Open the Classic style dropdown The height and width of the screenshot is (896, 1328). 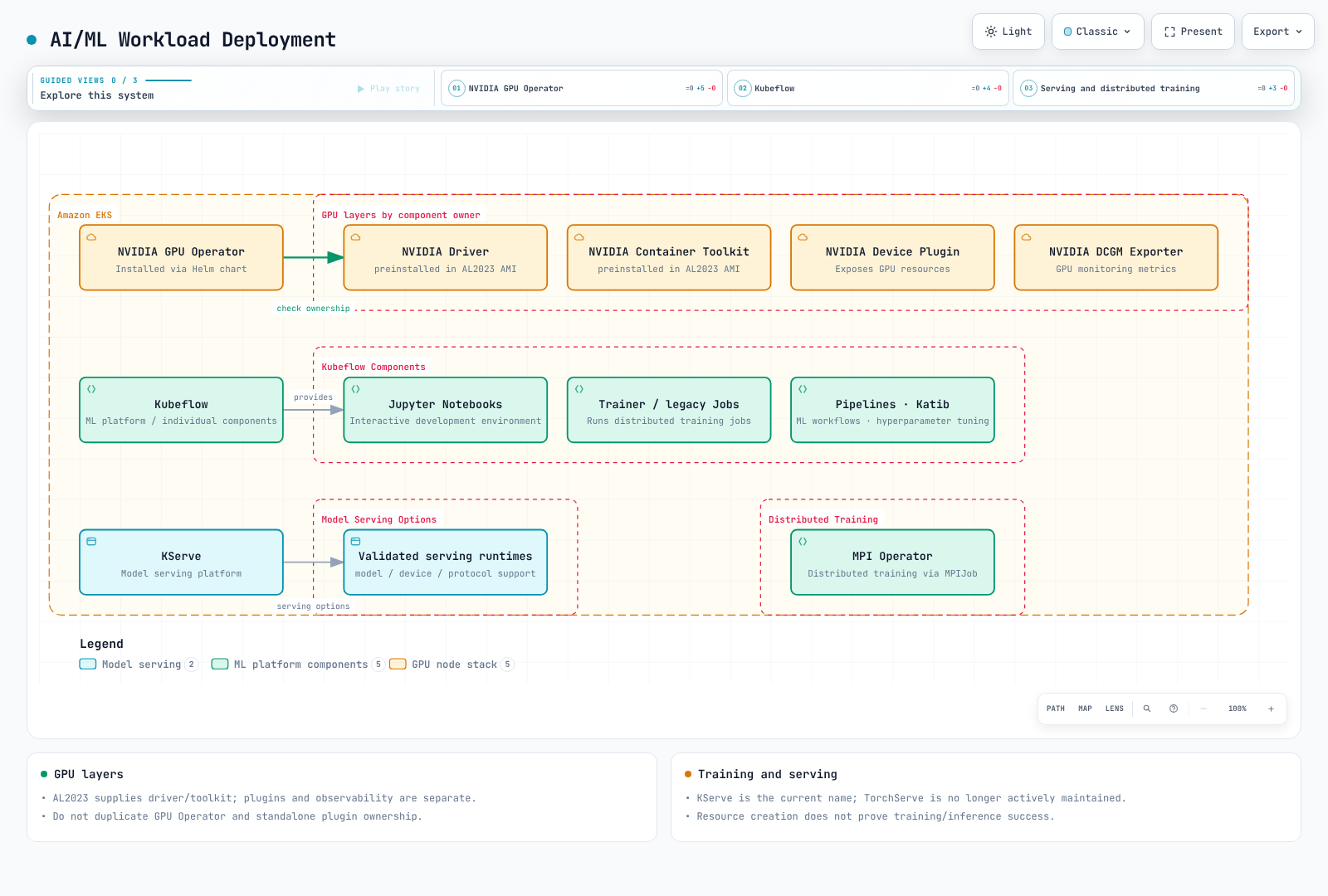pos(1097,32)
